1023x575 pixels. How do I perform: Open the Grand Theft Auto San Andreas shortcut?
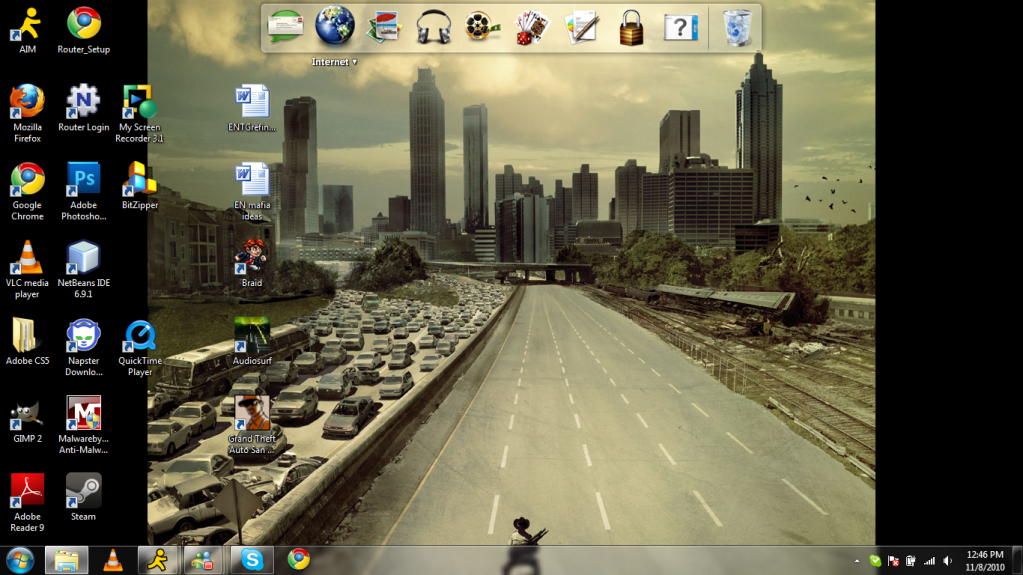click(252, 413)
